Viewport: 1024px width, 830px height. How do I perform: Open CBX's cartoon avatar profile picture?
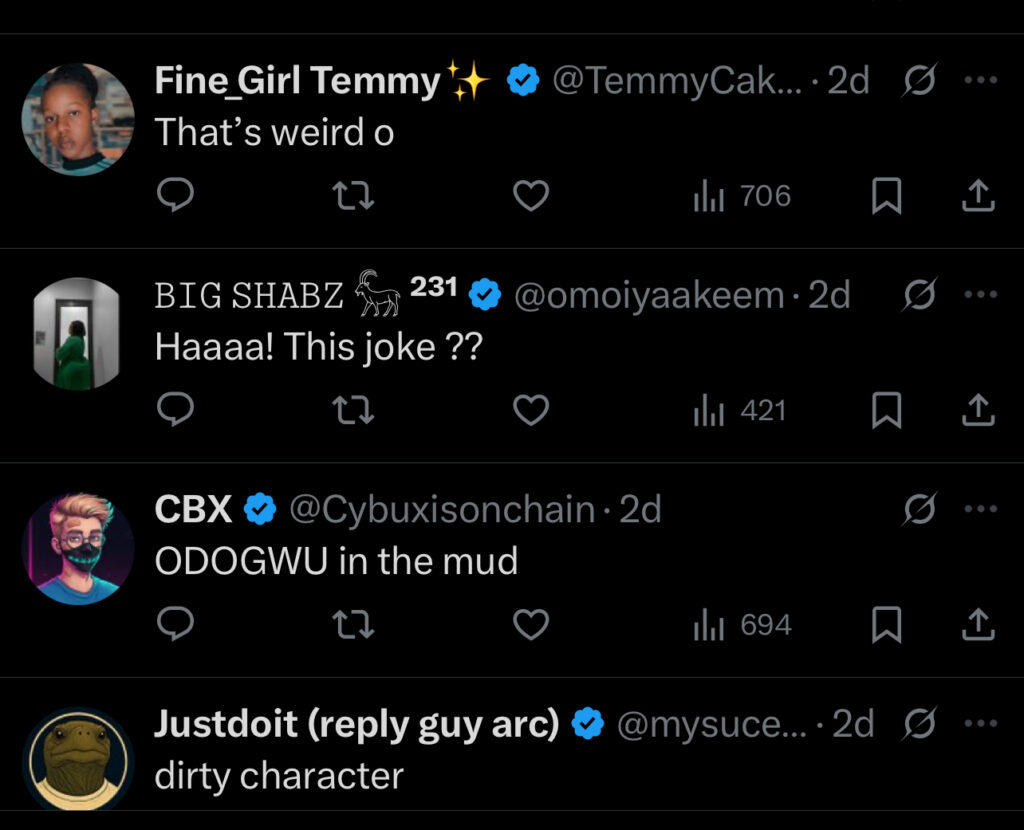[x=77, y=548]
